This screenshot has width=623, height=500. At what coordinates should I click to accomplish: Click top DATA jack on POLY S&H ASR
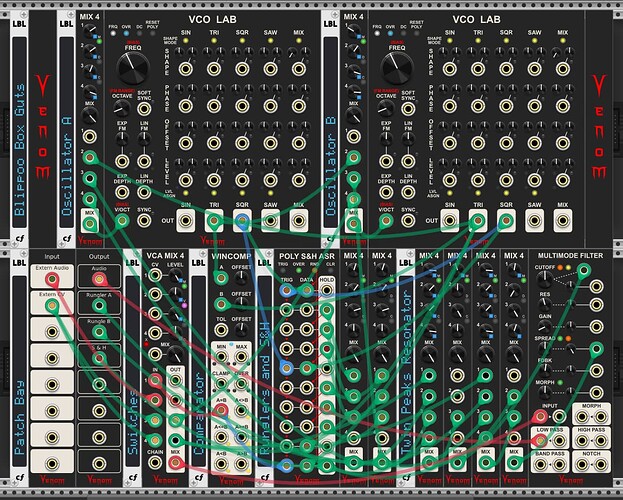pyautogui.click(x=306, y=290)
